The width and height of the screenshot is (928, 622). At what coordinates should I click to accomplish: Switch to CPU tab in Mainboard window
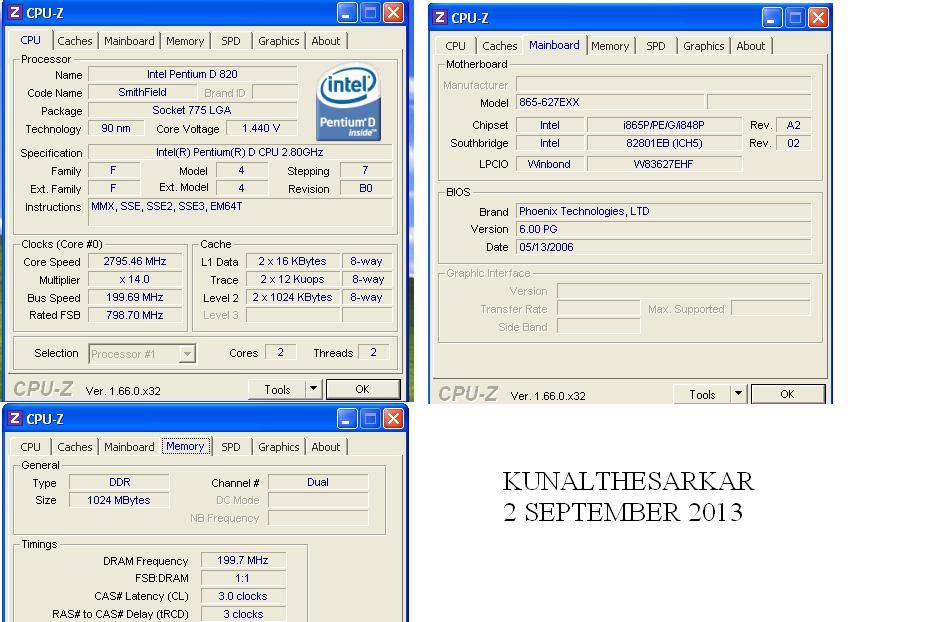[x=455, y=46]
